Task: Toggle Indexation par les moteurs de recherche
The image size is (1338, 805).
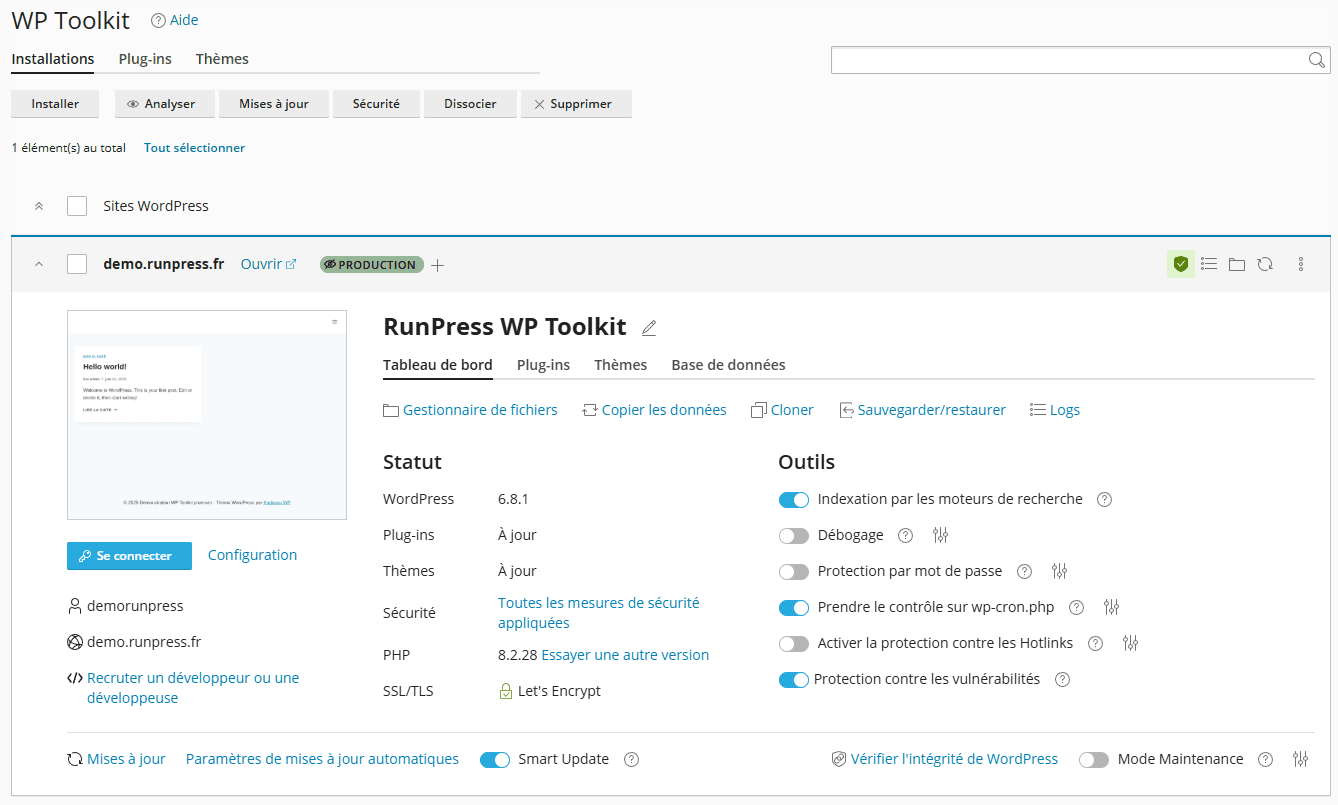Action: [x=794, y=499]
